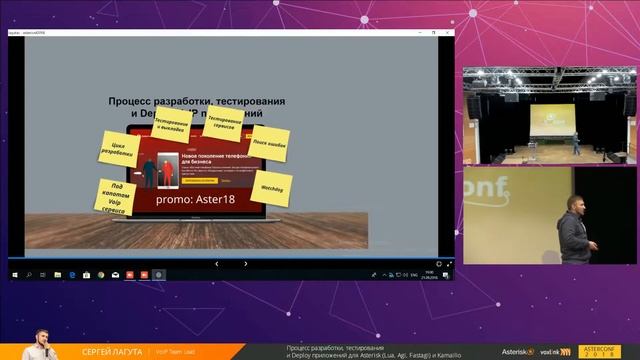This screenshot has width=640, height=360.
Task: Select the highlighted gray app taskbar icon
Action: click(159, 275)
